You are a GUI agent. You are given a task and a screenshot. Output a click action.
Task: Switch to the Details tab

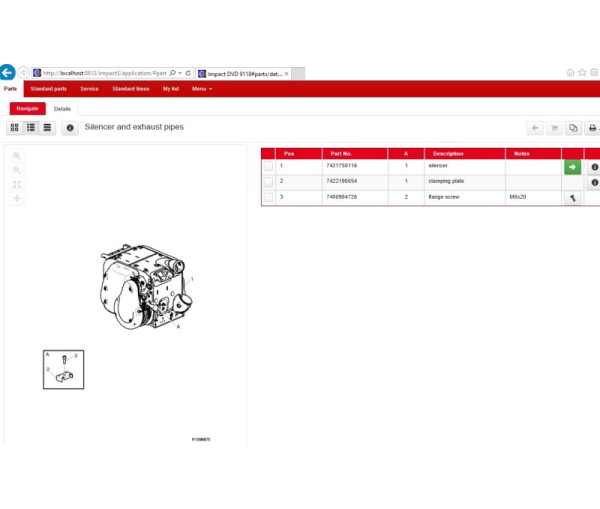tap(62, 108)
